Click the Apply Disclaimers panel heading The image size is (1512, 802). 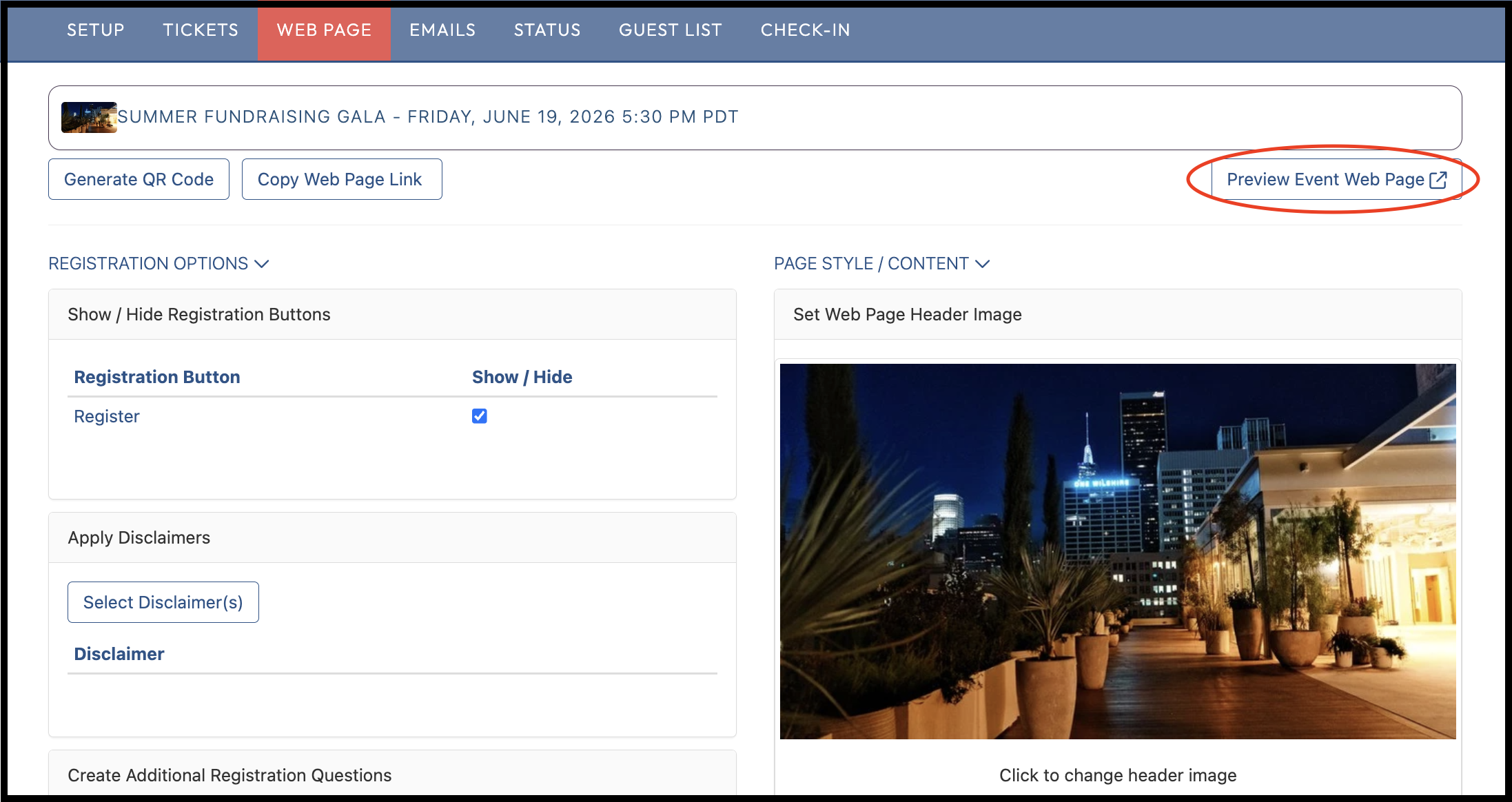(x=139, y=537)
